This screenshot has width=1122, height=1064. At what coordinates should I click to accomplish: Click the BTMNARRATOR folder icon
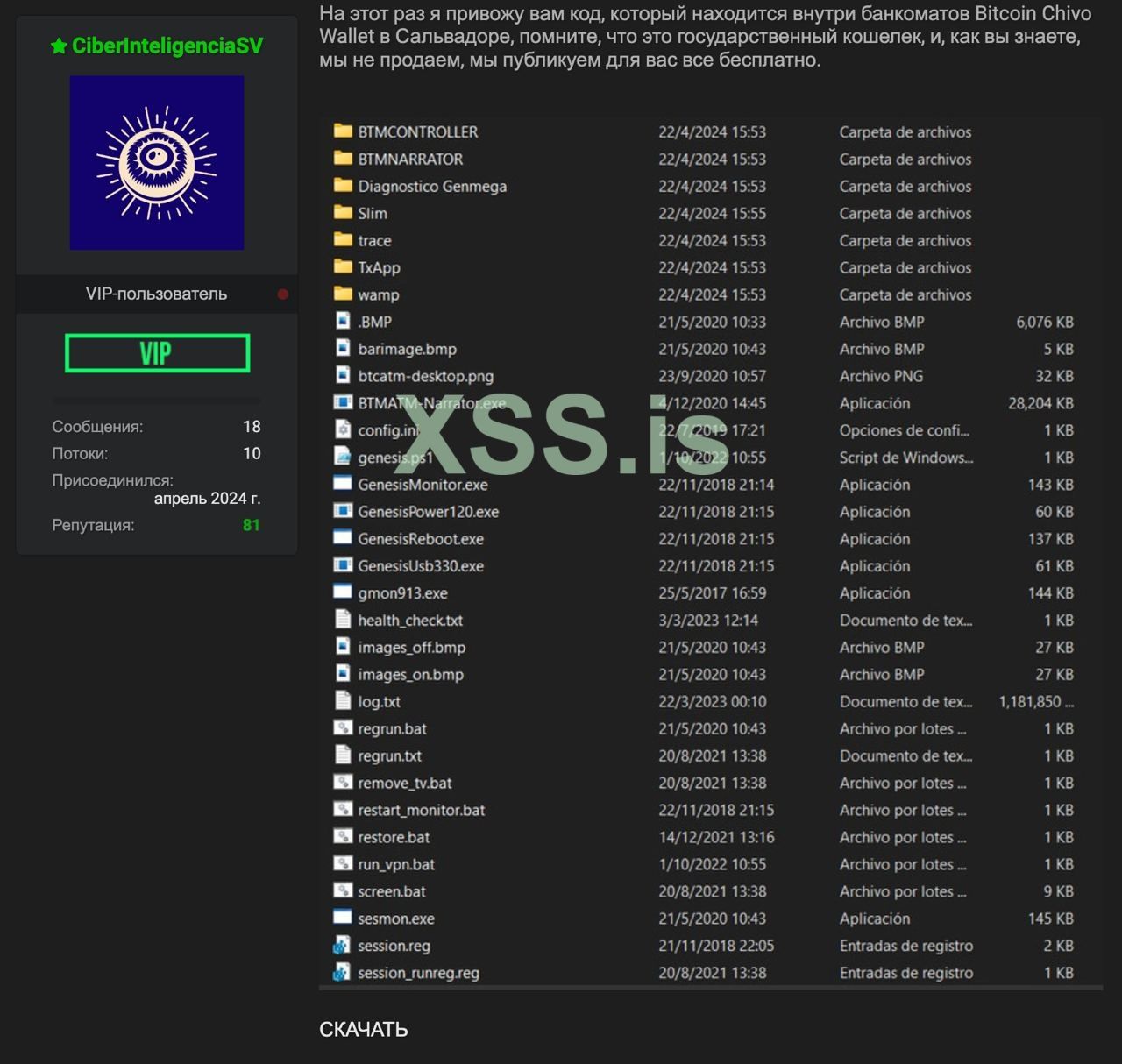click(343, 159)
